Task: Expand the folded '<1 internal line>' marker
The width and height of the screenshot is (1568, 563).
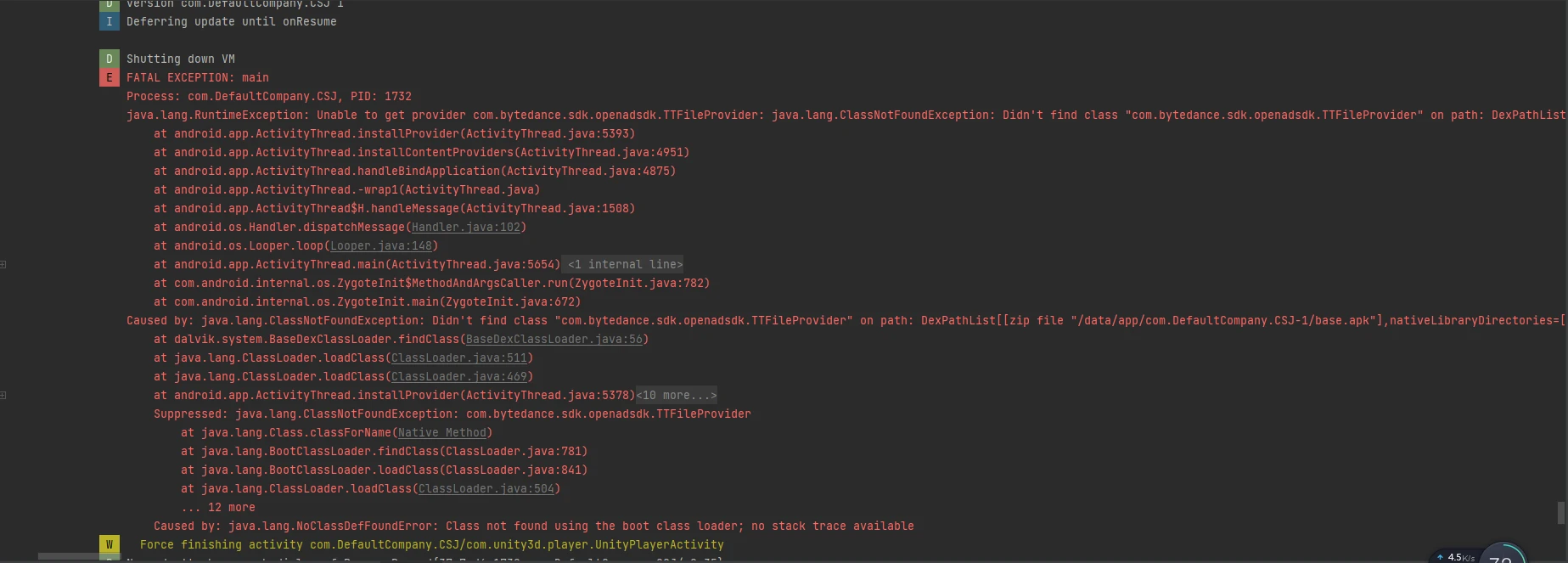Action: click(625, 264)
